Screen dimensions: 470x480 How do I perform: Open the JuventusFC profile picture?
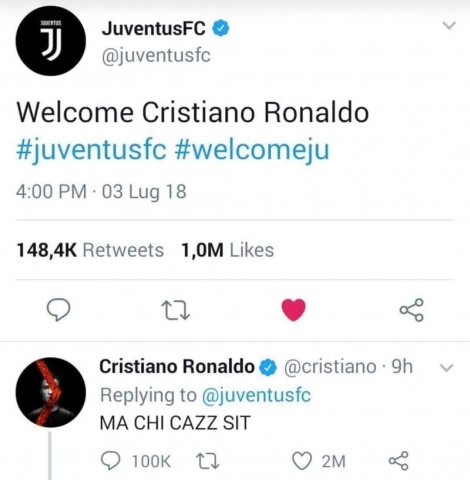[x=51, y=41]
